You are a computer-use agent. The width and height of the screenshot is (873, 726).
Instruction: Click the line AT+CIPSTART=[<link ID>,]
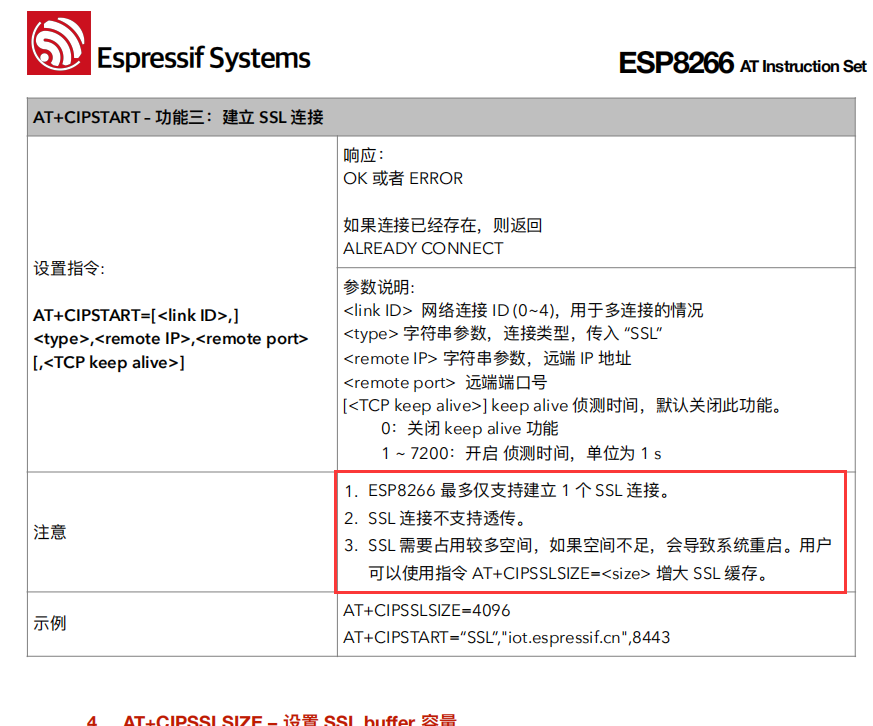pos(136,316)
